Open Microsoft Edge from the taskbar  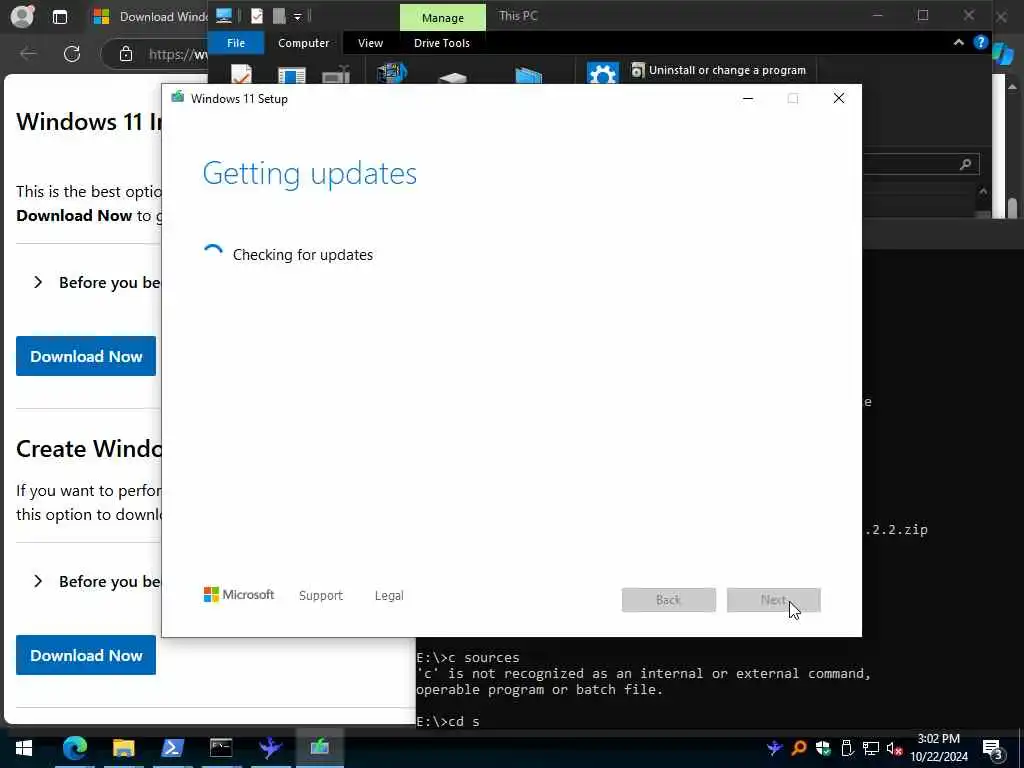click(x=74, y=748)
